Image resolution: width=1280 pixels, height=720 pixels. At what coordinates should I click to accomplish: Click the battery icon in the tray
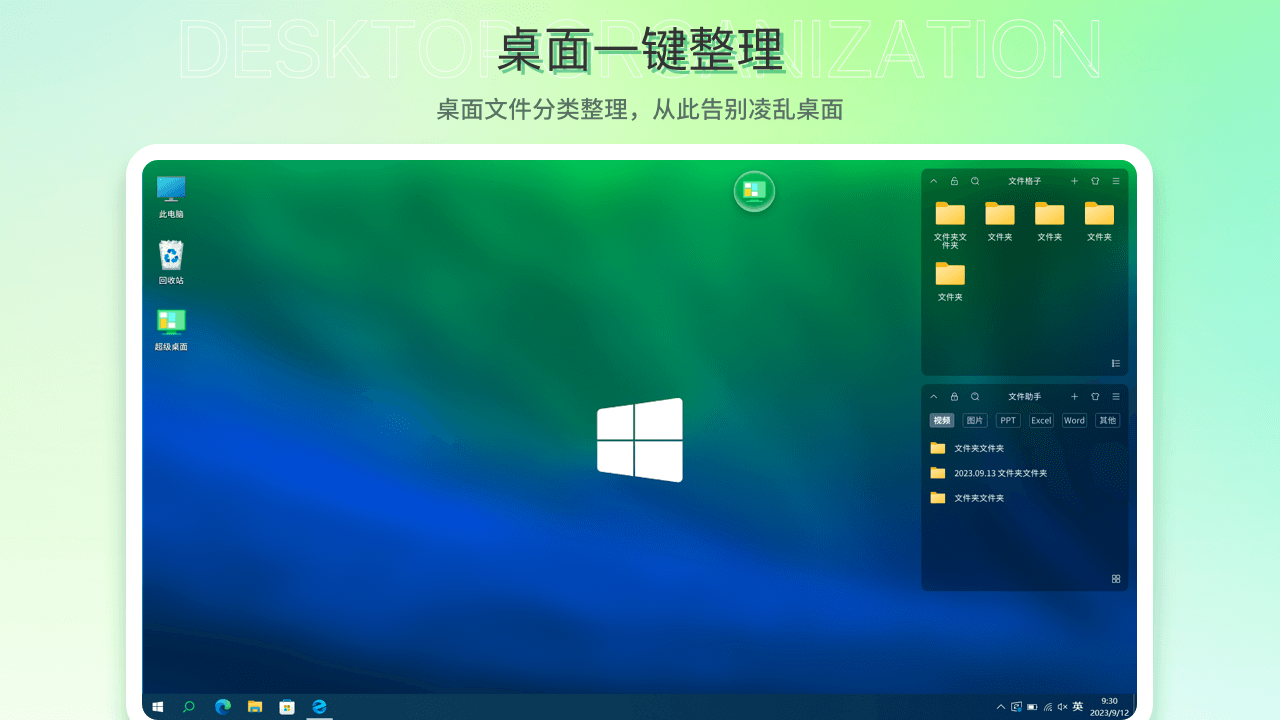tap(1032, 707)
